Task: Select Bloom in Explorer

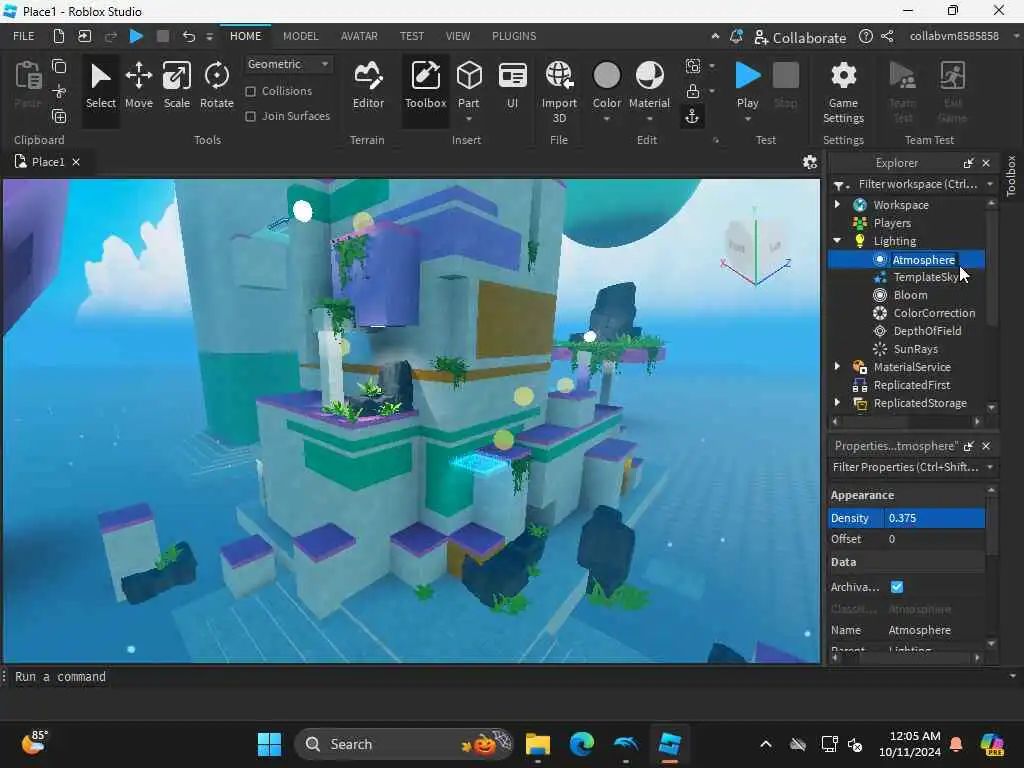Action: pos(910,295)
